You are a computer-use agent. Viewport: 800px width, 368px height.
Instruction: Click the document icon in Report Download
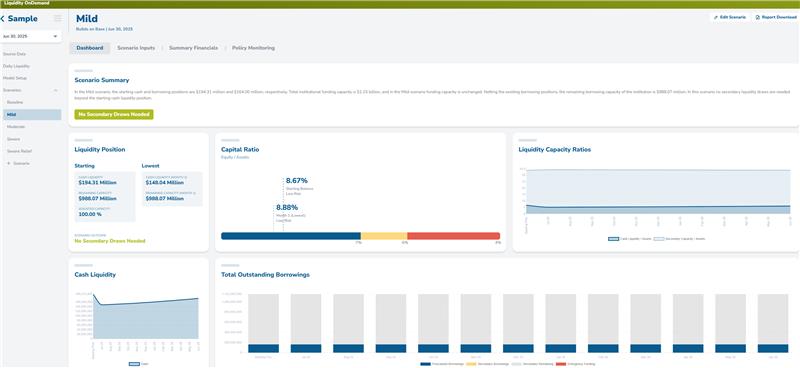758,17
